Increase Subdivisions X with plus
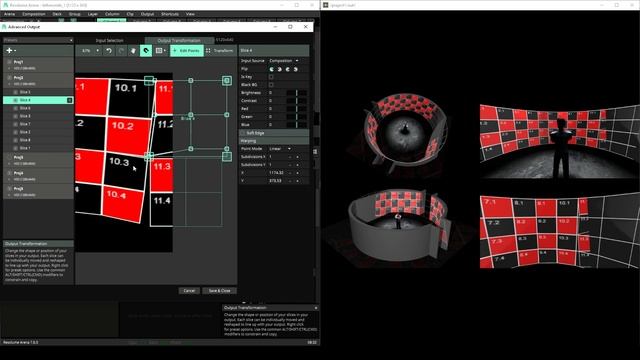640x360 pixels. pos(297,157)
